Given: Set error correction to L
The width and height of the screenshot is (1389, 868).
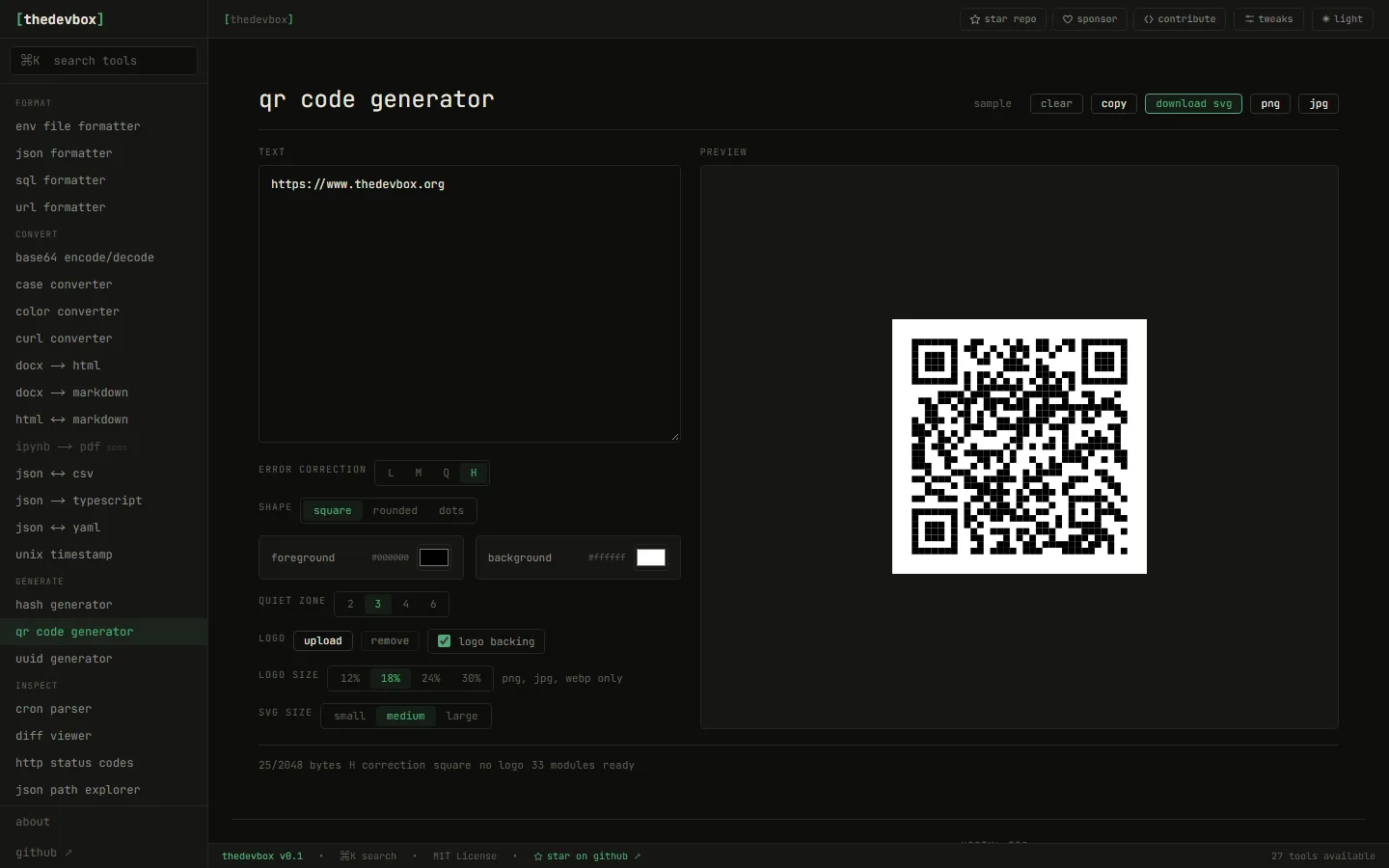Looking at the screenshot, I should coord(391,473).
